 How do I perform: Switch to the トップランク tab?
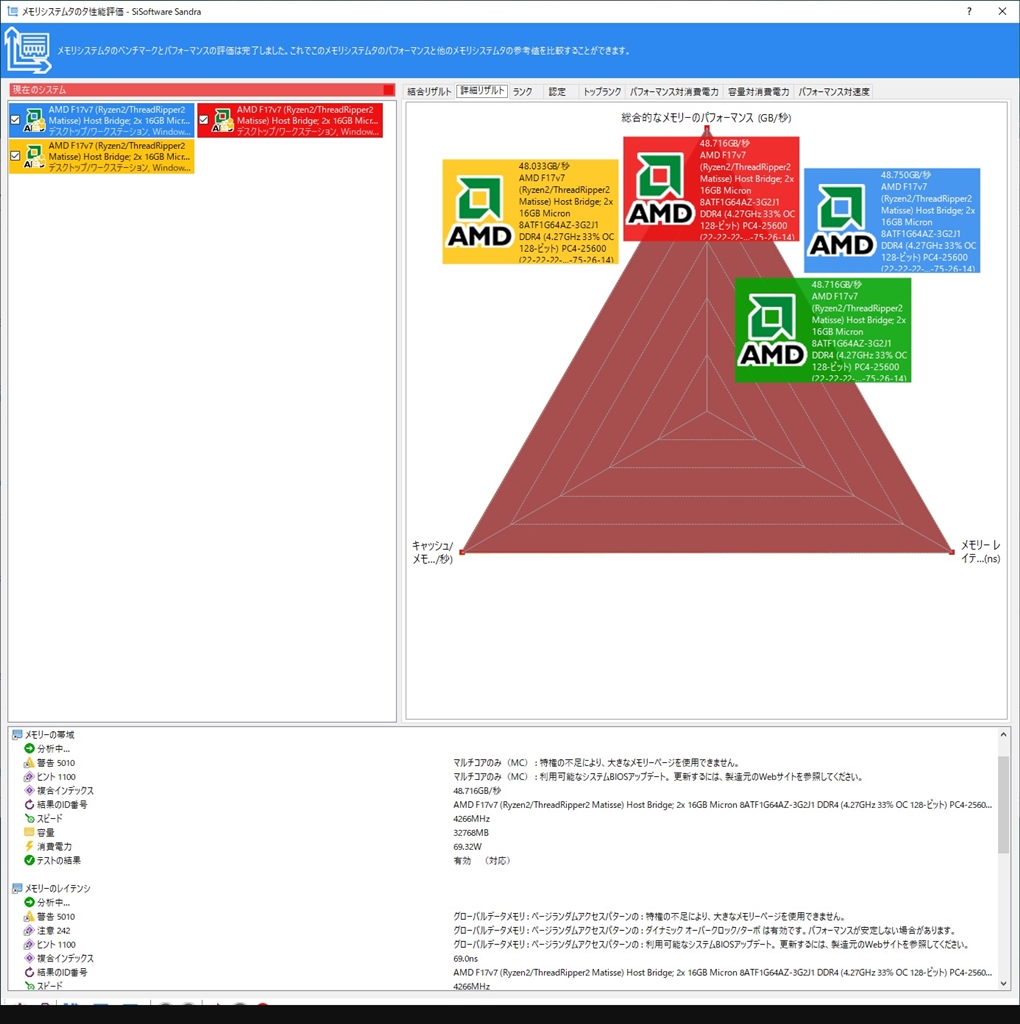point(601,91)
